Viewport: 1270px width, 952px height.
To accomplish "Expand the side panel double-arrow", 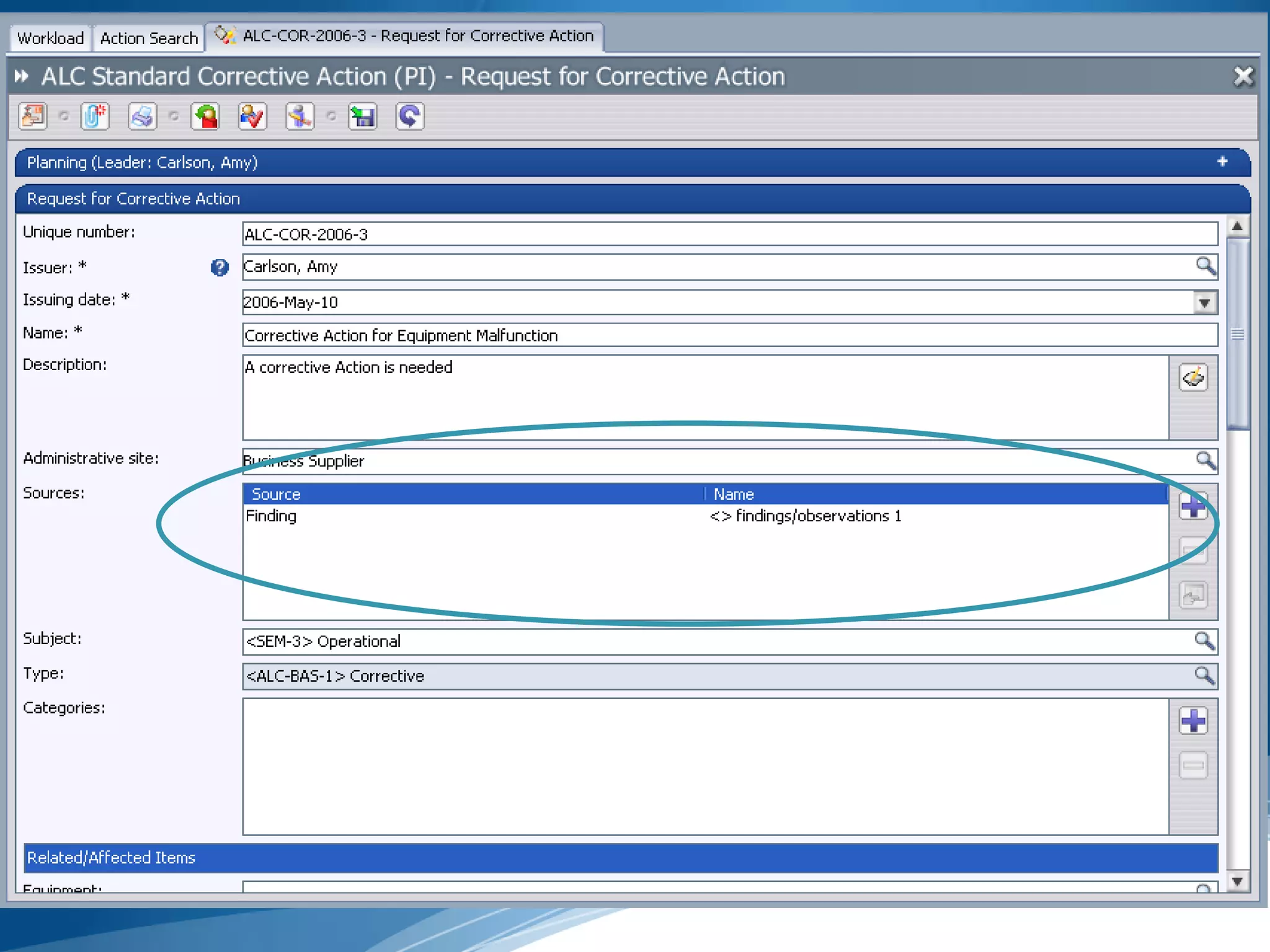I will click(22, 76).
